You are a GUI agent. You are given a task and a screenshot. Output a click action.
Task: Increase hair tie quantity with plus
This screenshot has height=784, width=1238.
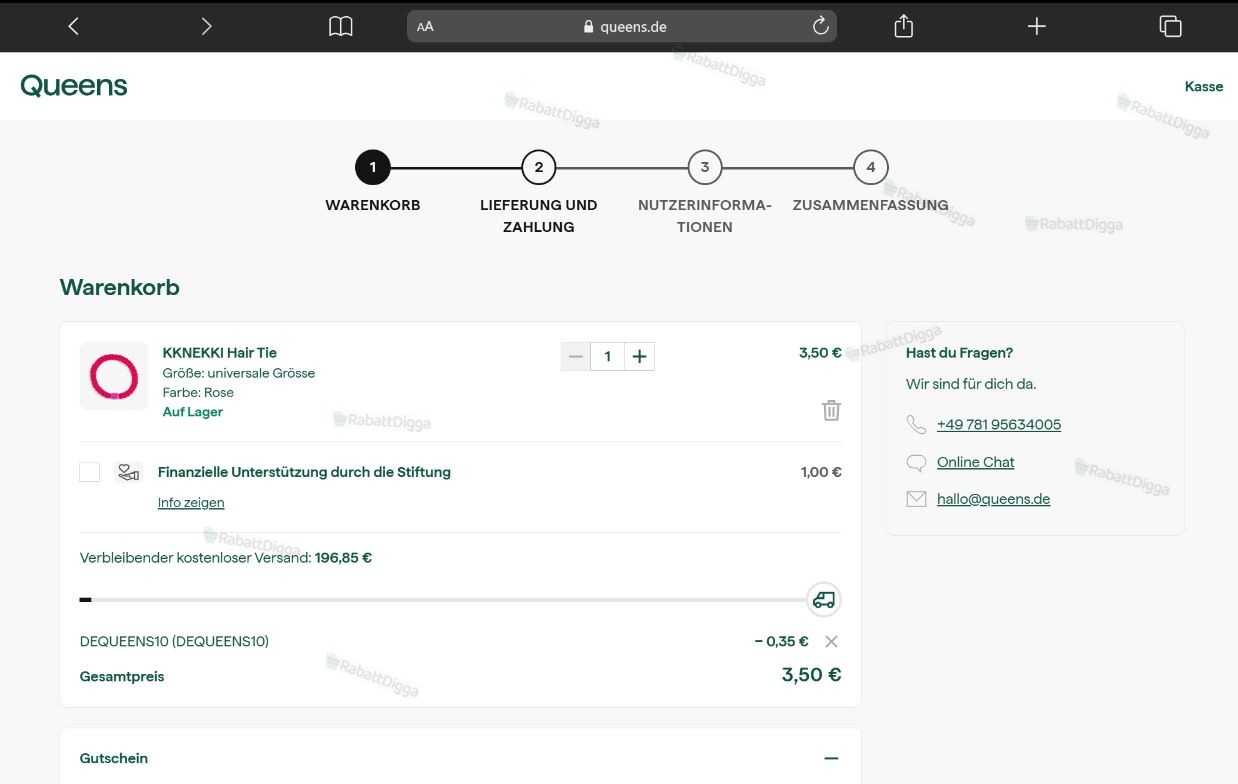point(640,356)
